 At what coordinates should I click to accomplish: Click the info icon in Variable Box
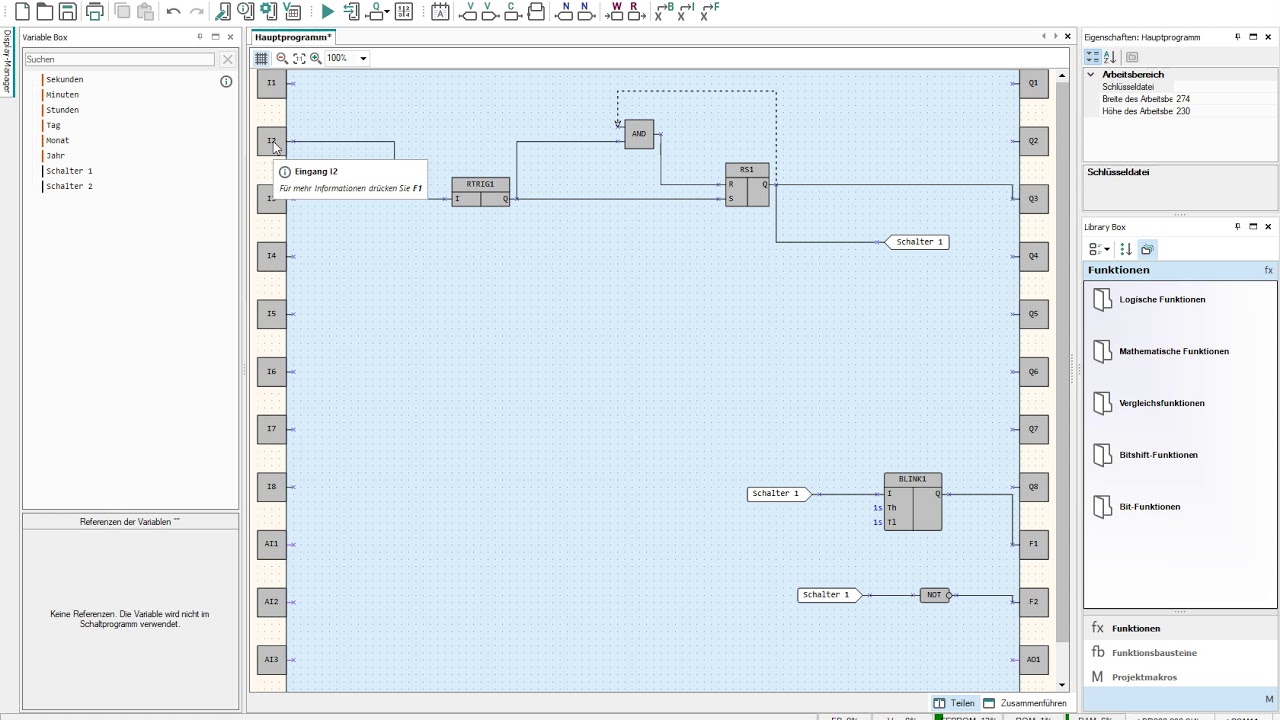226,81
